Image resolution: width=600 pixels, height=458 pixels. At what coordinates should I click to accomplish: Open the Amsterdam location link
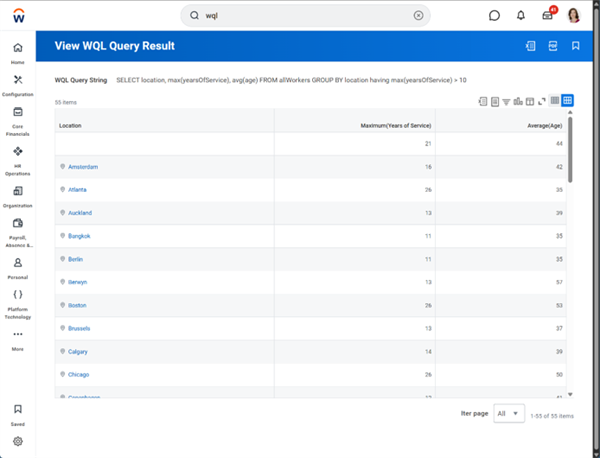click(x=83, y=167)
